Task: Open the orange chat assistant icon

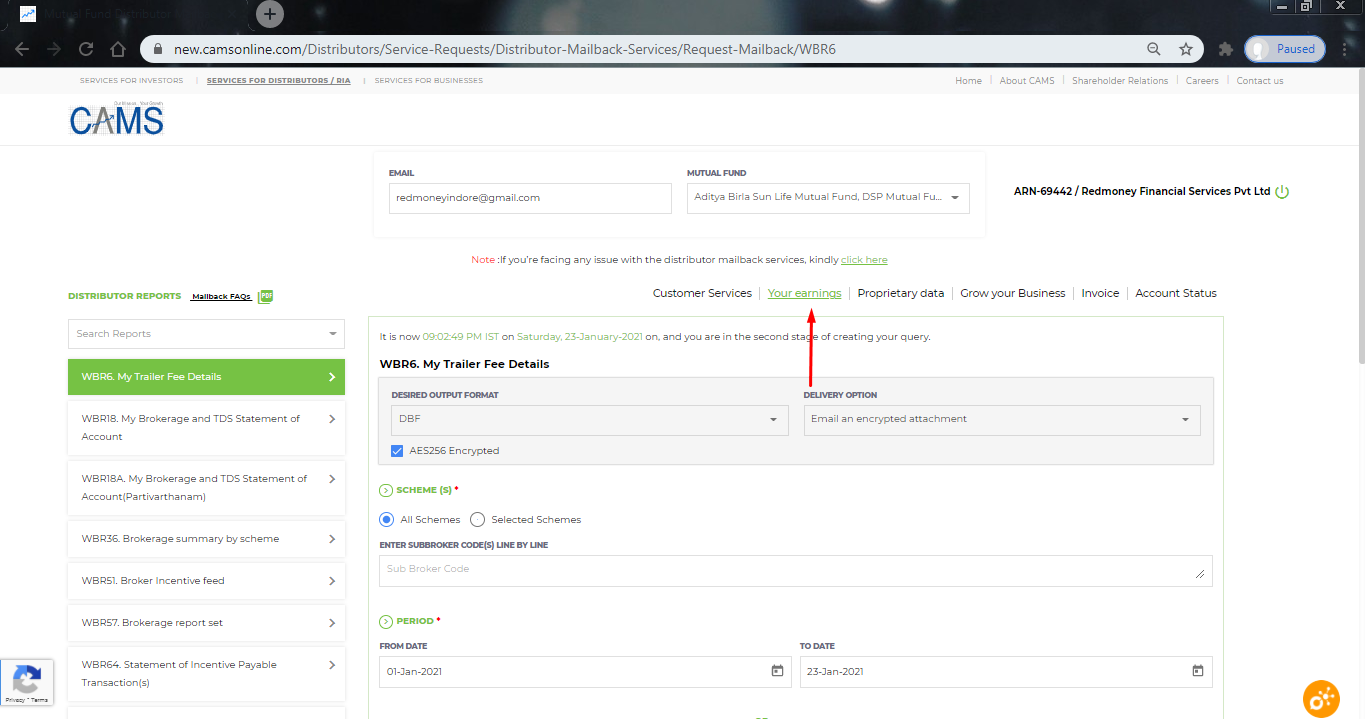Action: (1321, 699)
